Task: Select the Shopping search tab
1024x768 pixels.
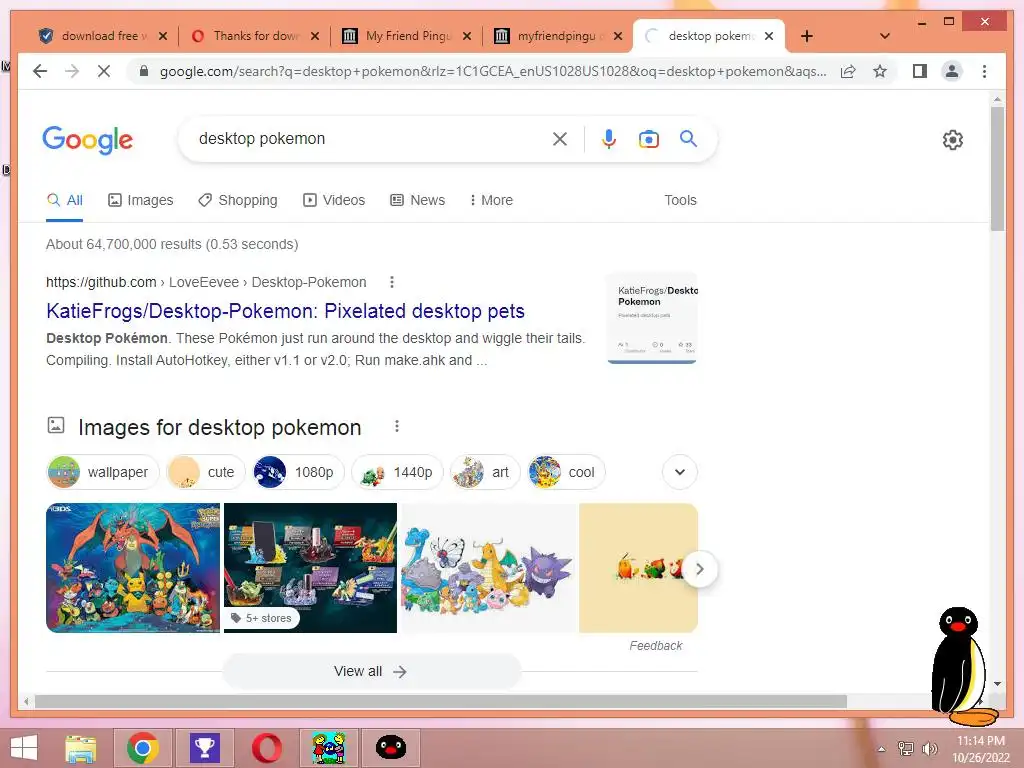Action: click(x=238, y=200)
